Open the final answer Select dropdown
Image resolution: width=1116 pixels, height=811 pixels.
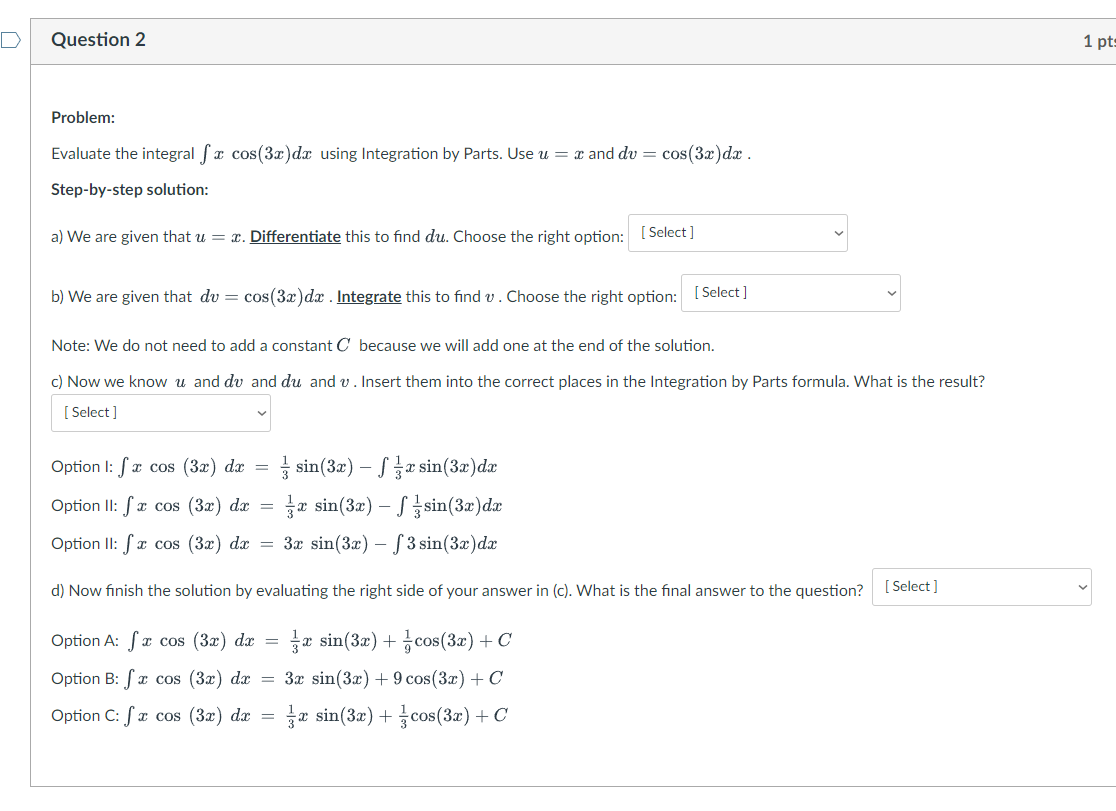point(980,587)
